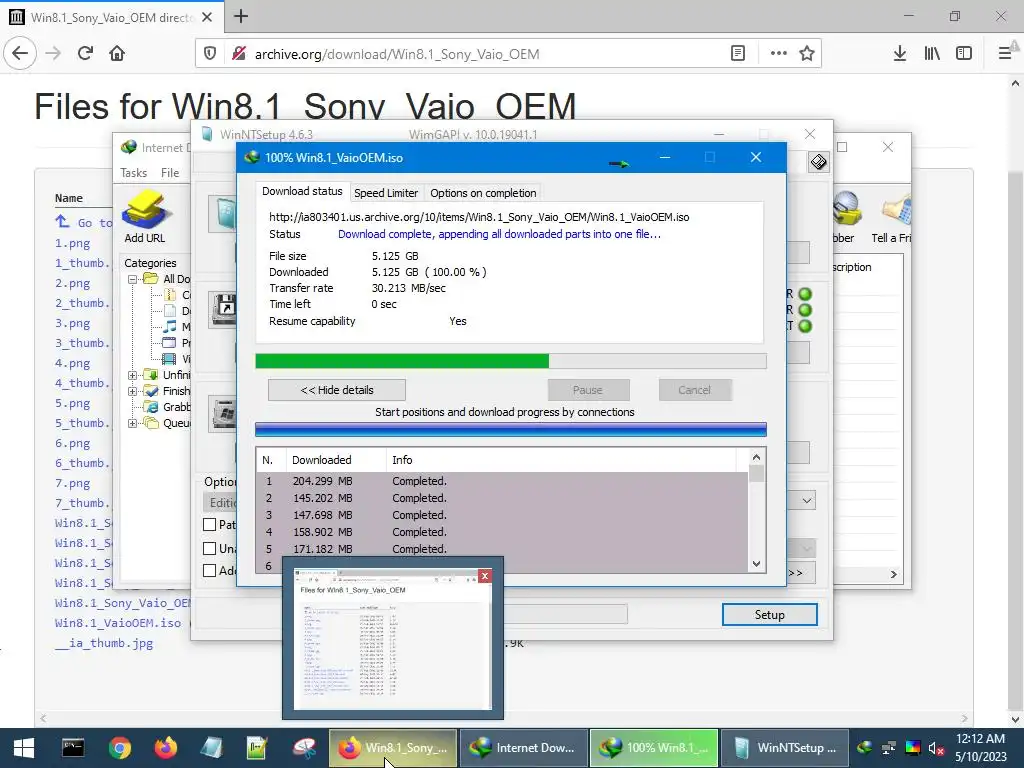1024x768 pixels.
Task: Open the File menu in IDM
Action: coord(170,172)
